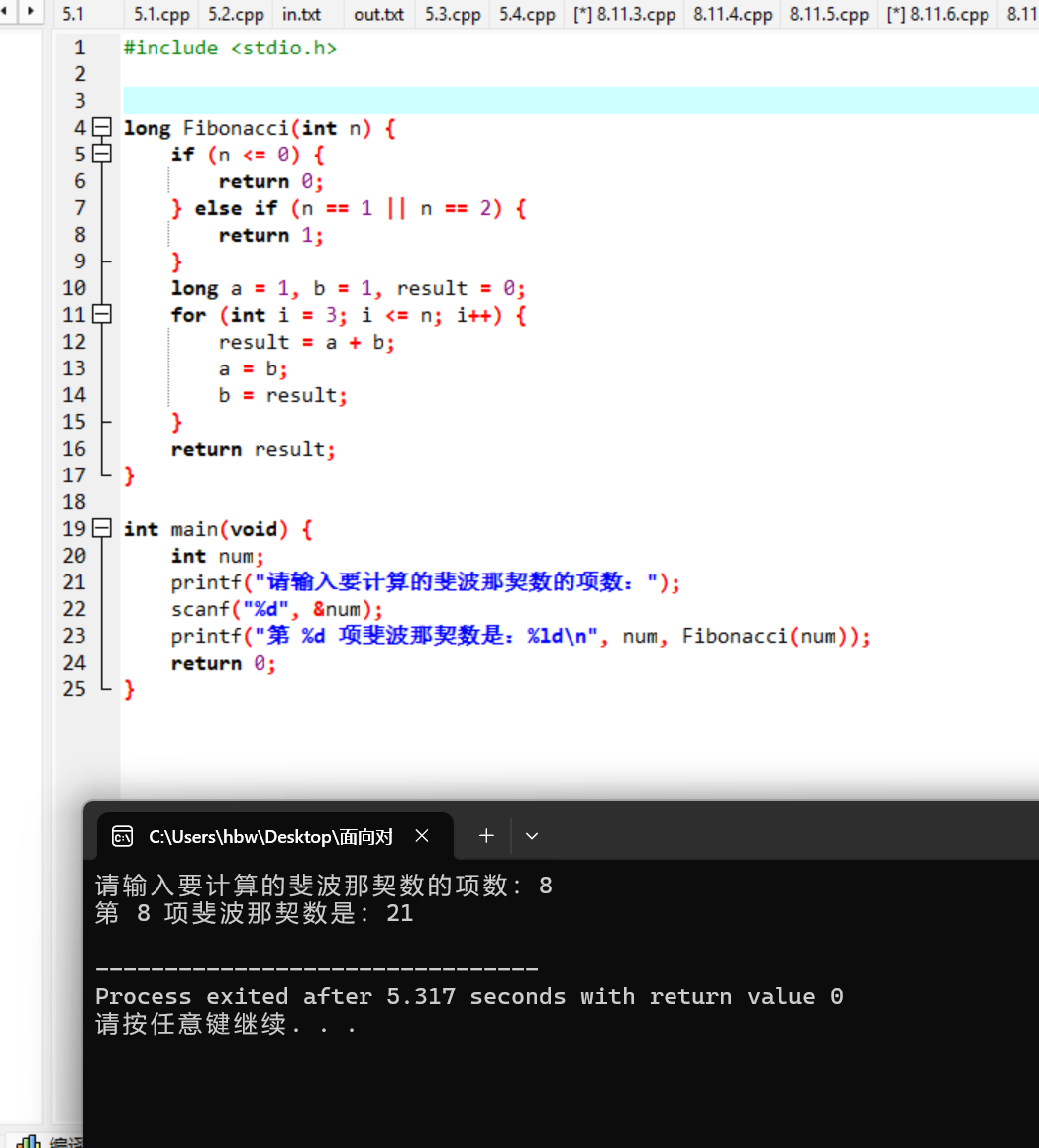Click the '第 8 项斐波那契数是: 21' output
The width and height of the screenshot is (1039, 1148).
(x=255, y=913)
